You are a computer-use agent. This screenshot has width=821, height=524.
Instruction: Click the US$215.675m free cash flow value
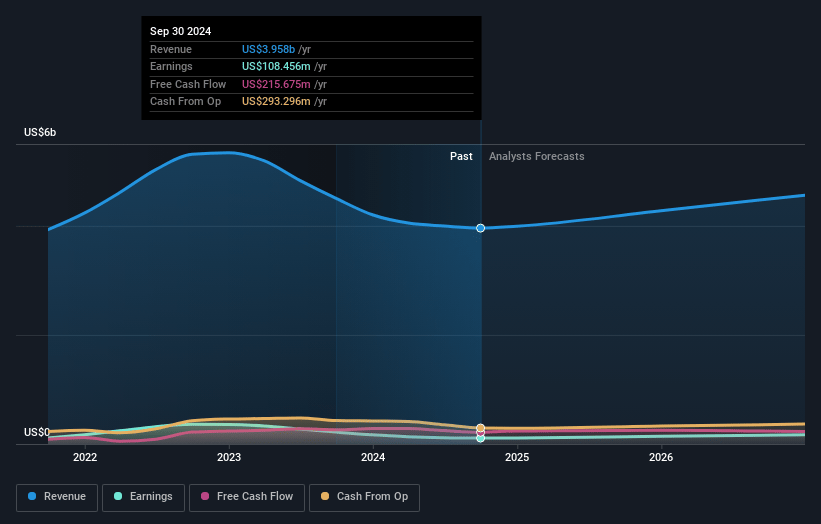click(x=276, y=84)
